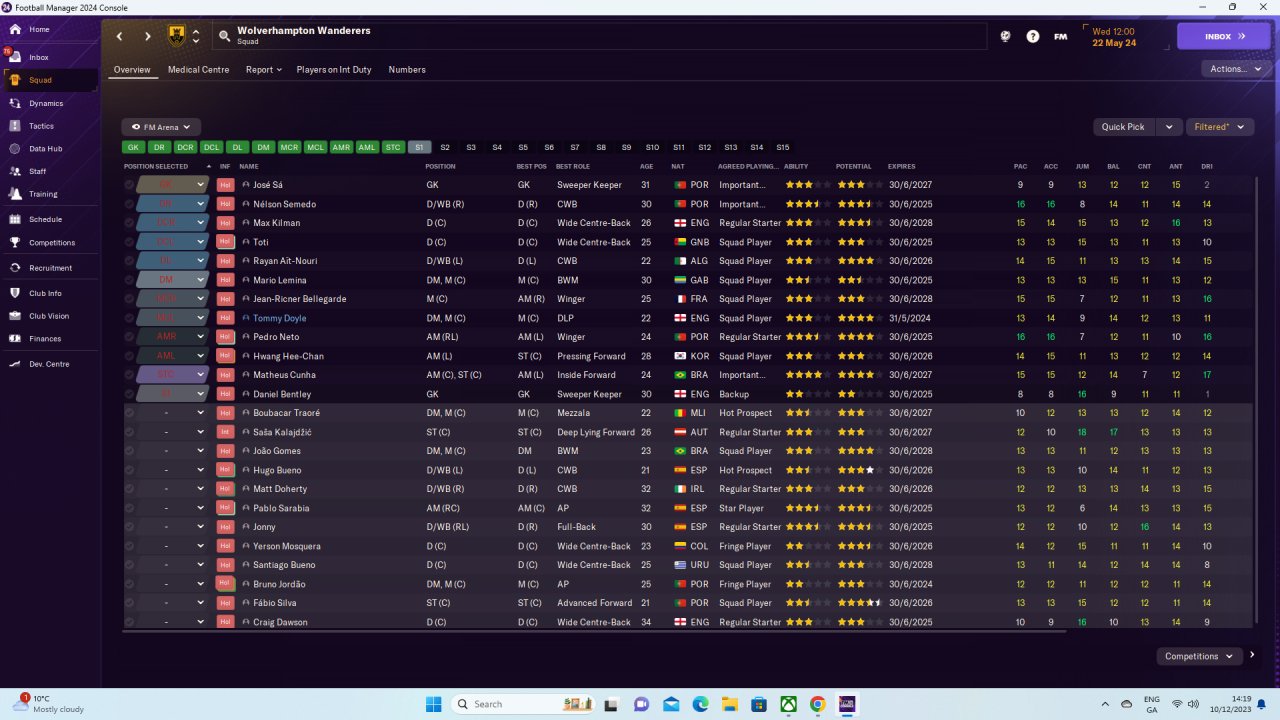Go back with the left arrow
1280x720 pixels.
click(119, 36)
